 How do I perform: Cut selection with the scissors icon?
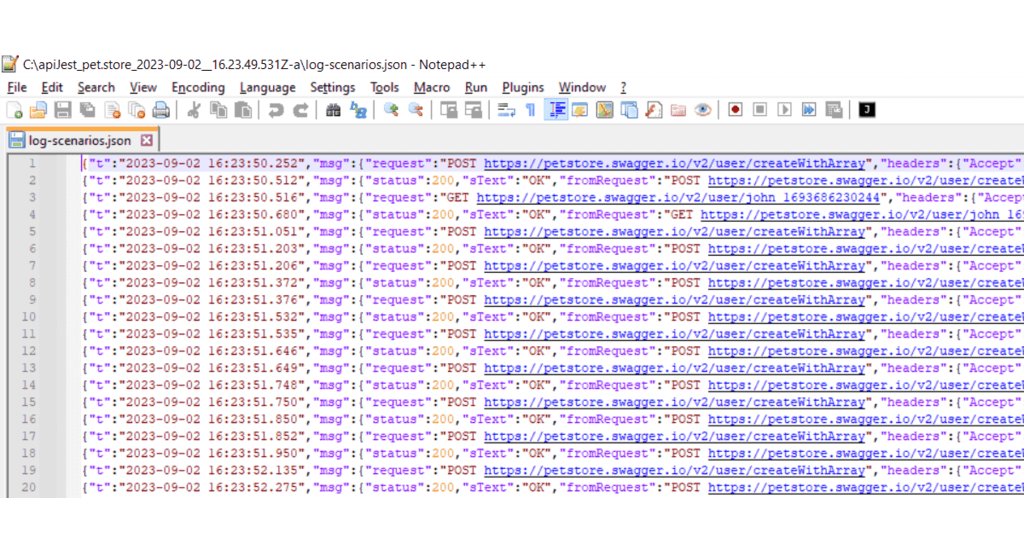pyautogui.click(x=193, y=110)
